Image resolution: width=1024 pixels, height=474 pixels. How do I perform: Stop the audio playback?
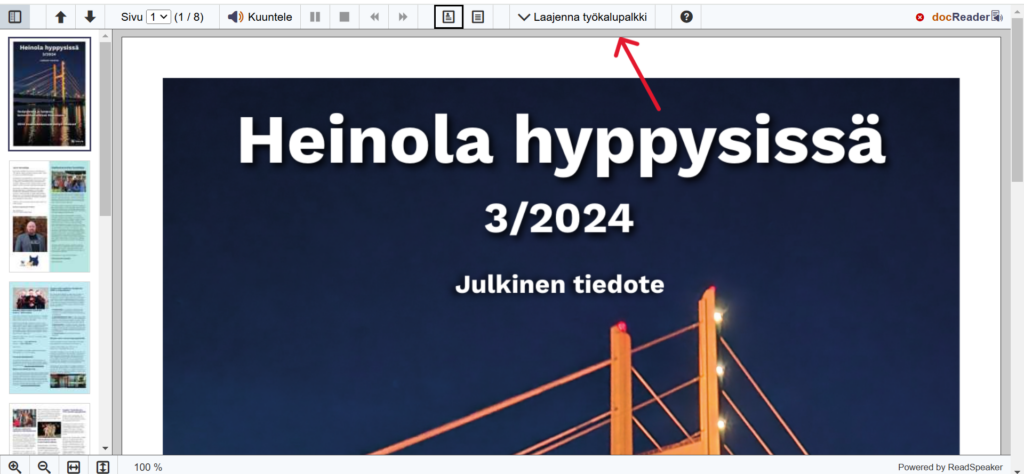(x=344, y=17)
